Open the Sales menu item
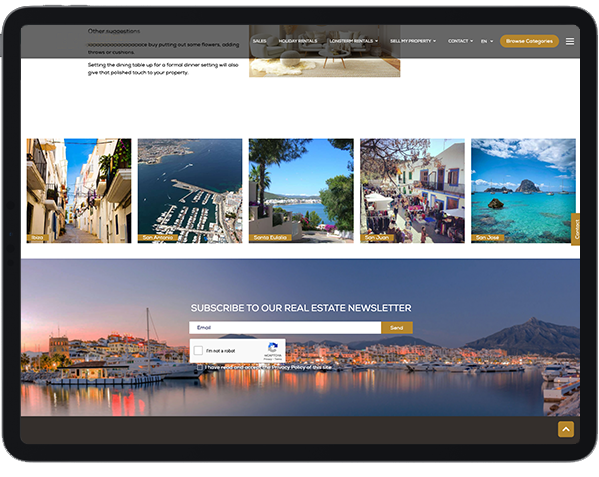 pos(259,41)
